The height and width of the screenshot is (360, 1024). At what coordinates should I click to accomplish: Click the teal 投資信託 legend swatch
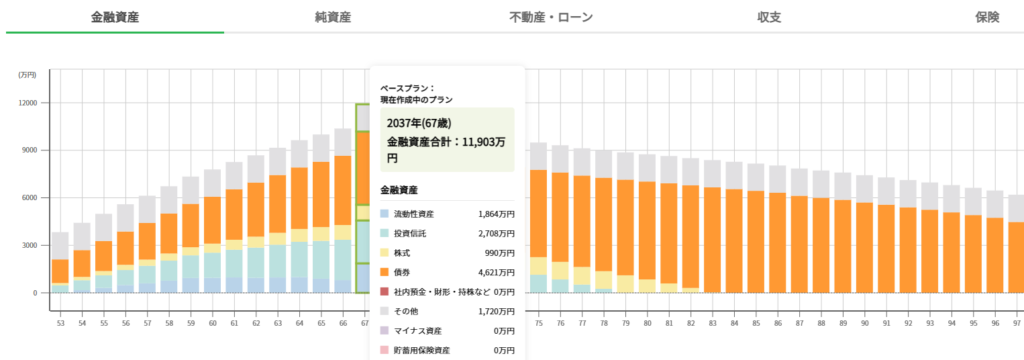[385, 233]
